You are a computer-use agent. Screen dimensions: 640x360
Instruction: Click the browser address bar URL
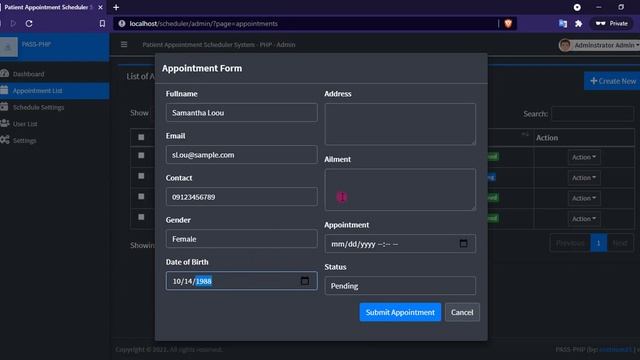coord(203,24)
